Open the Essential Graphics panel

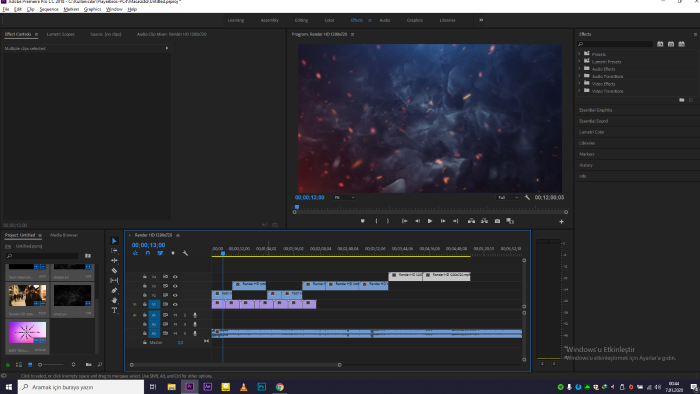596,110
